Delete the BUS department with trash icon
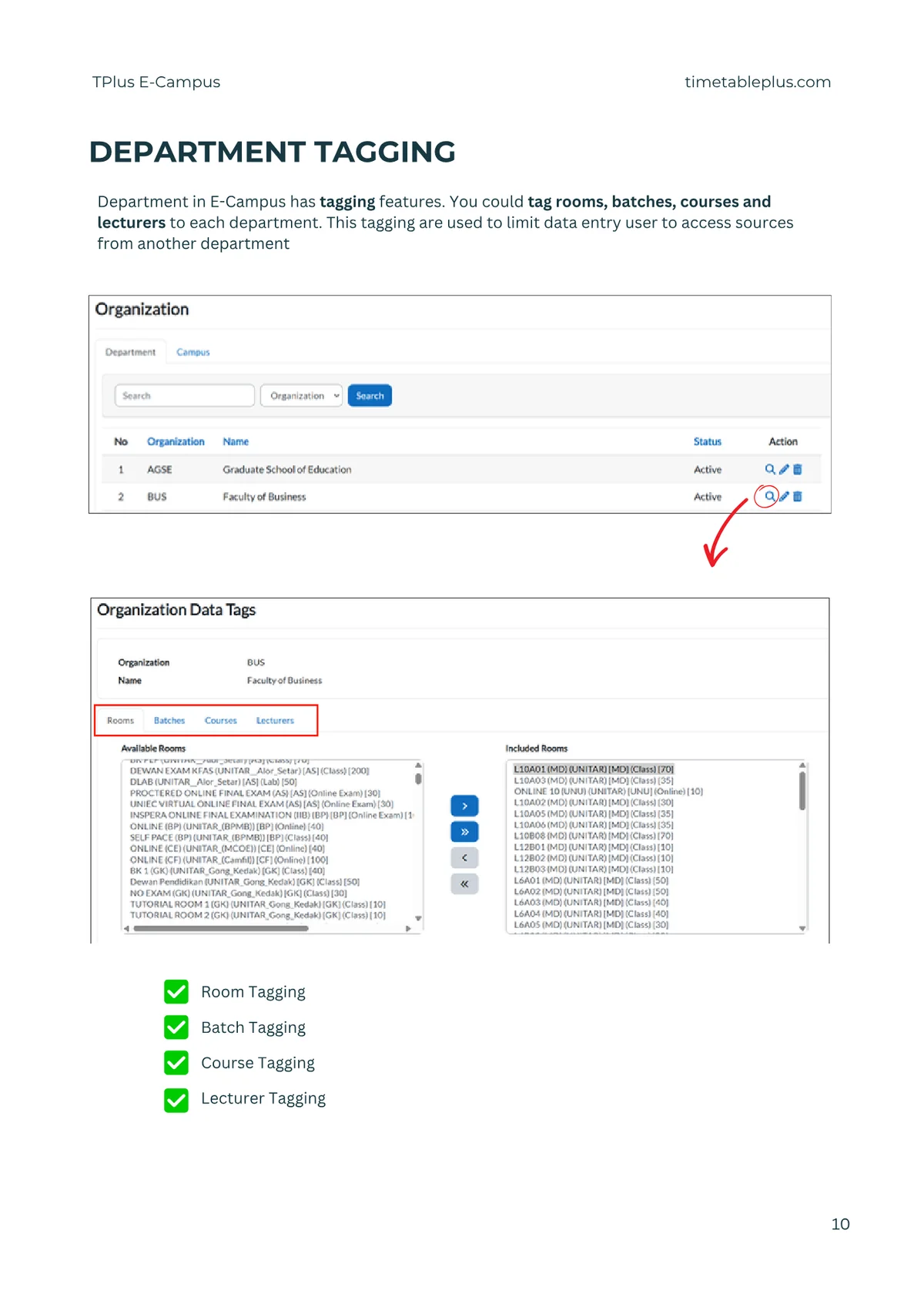This screenshot has height=1307, width=924. coord(797,497)
